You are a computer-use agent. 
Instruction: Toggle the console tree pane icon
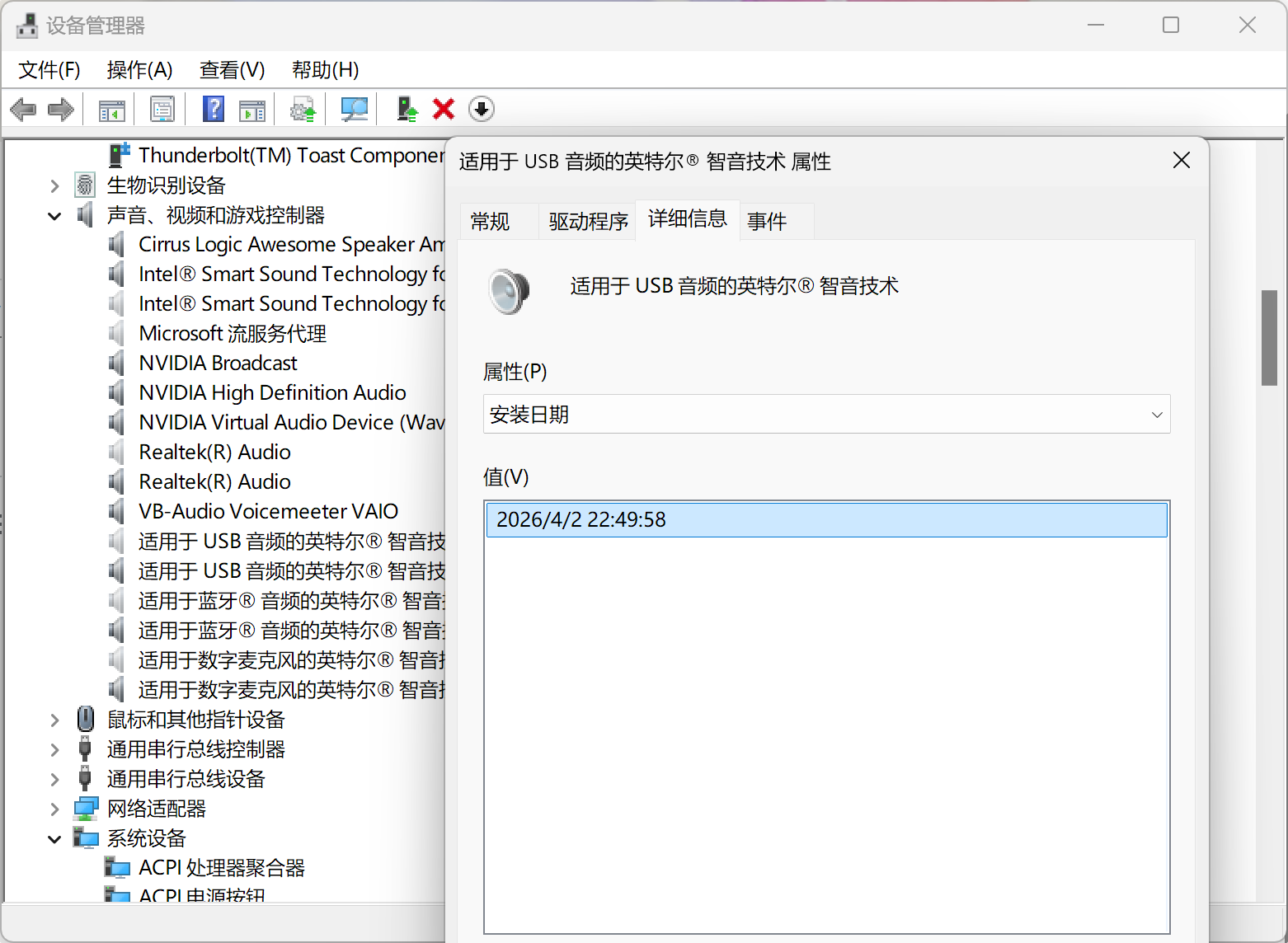[111, 109]
